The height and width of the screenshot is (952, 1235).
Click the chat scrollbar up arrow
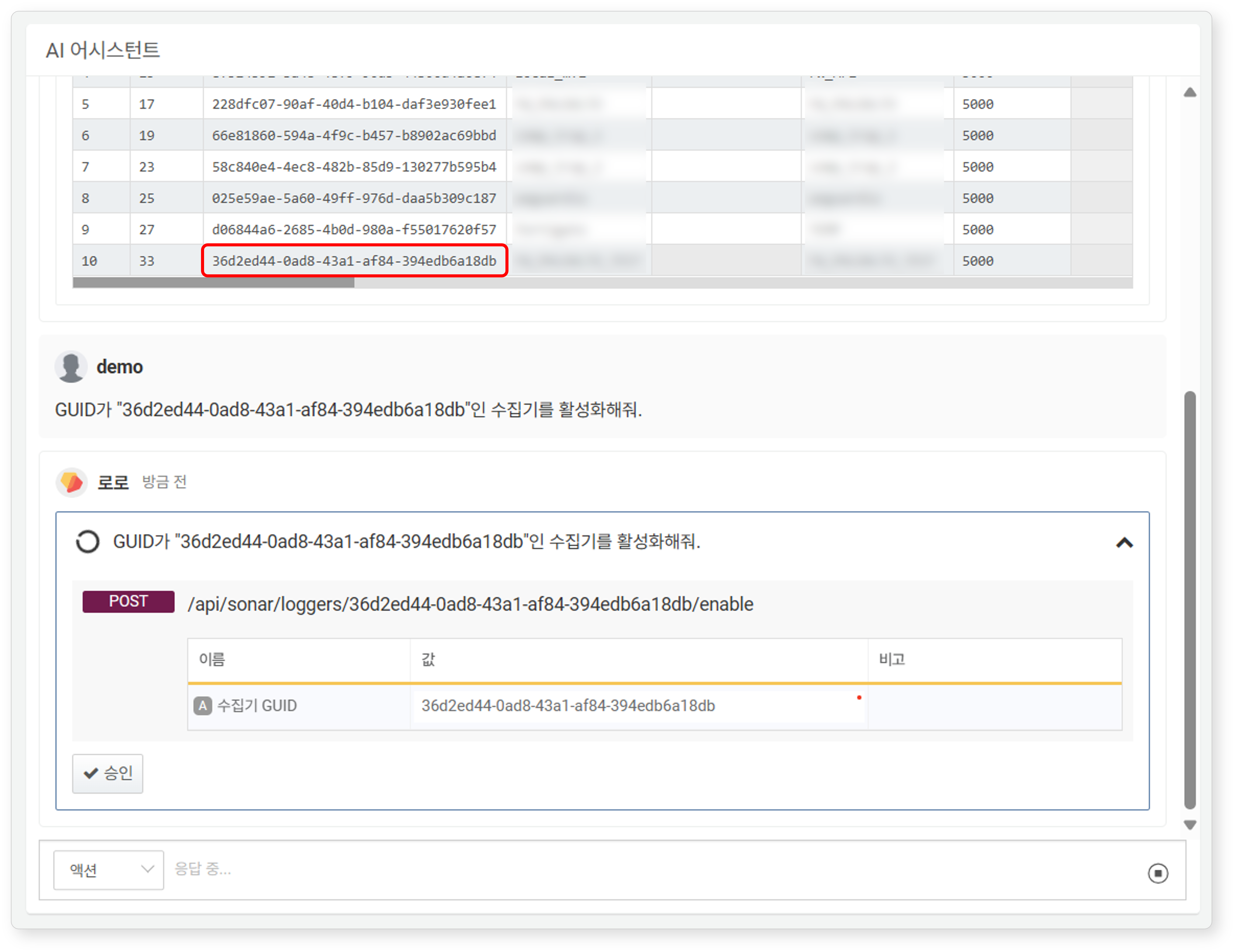coord(1190,92)
